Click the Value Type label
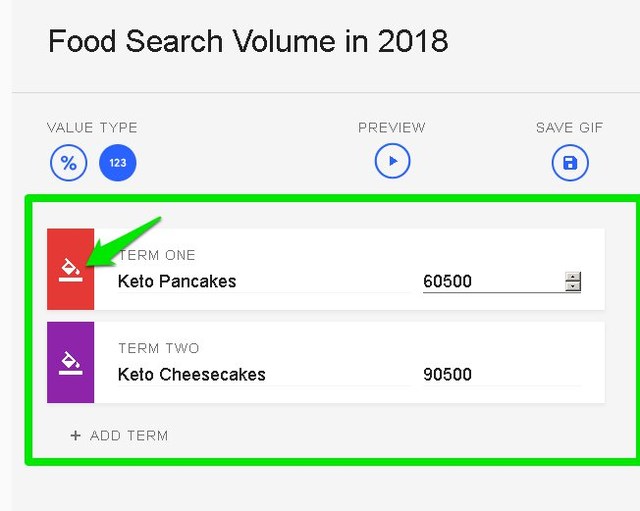The height and width of the screenshot is (511, 640). click(92, 128)
